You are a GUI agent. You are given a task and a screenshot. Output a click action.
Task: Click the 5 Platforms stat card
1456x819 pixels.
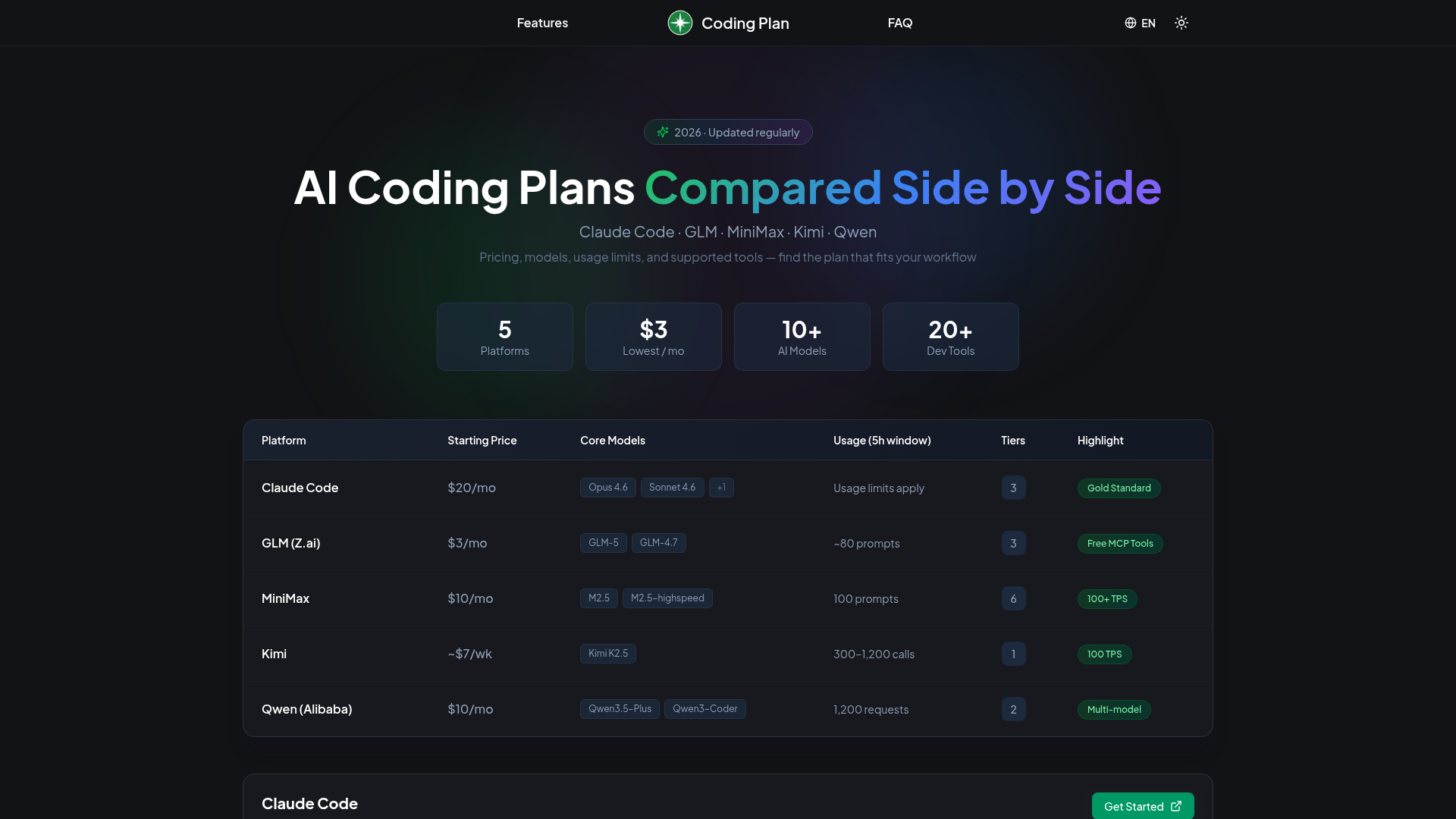(504, 337)
